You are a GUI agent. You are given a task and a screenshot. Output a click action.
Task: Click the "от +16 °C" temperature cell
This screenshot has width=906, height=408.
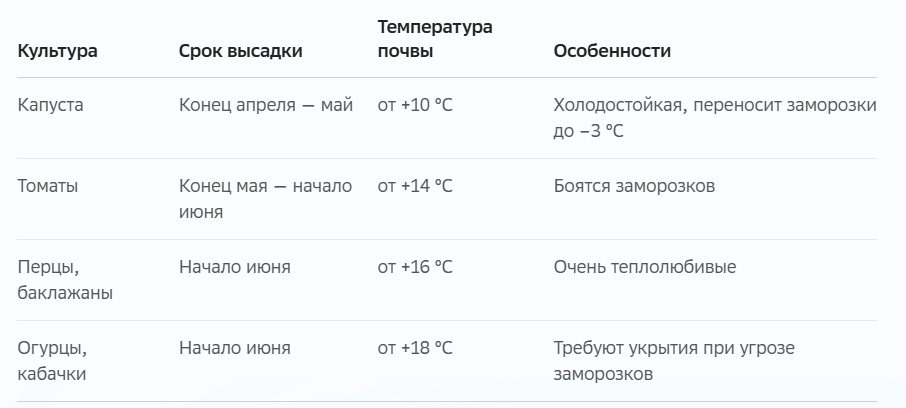click(415, 267)
